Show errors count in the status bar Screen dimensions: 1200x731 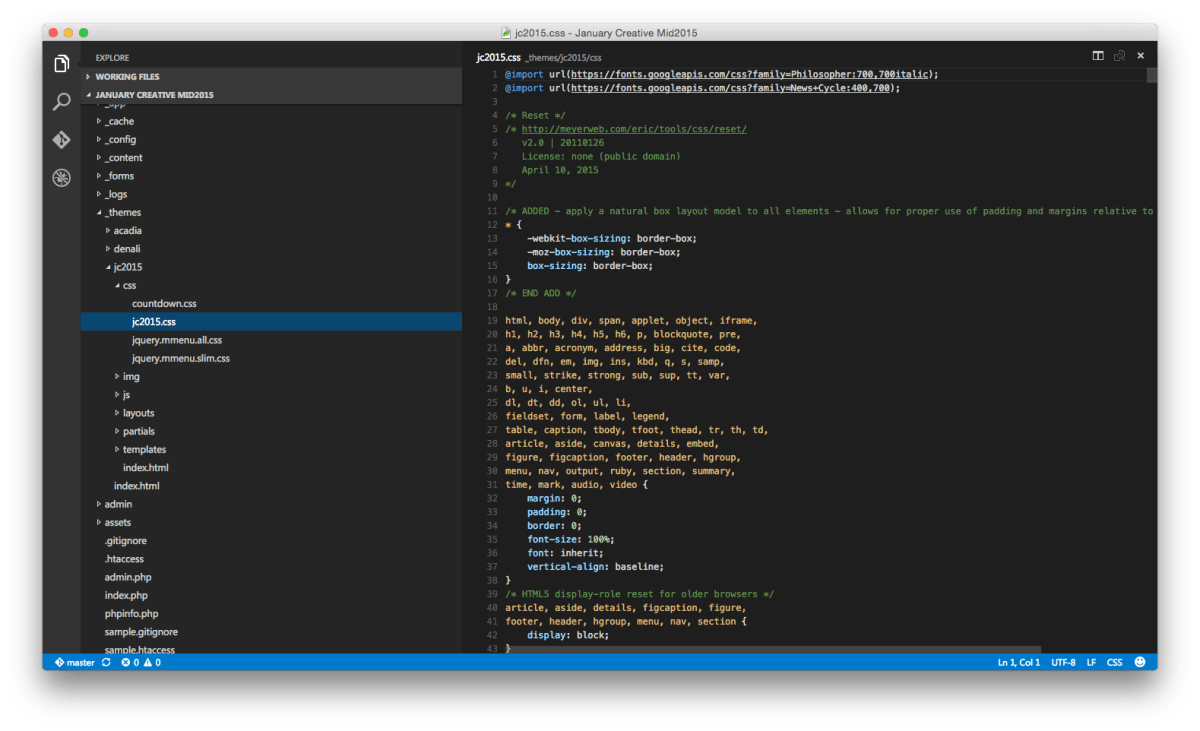pos(129,662)
